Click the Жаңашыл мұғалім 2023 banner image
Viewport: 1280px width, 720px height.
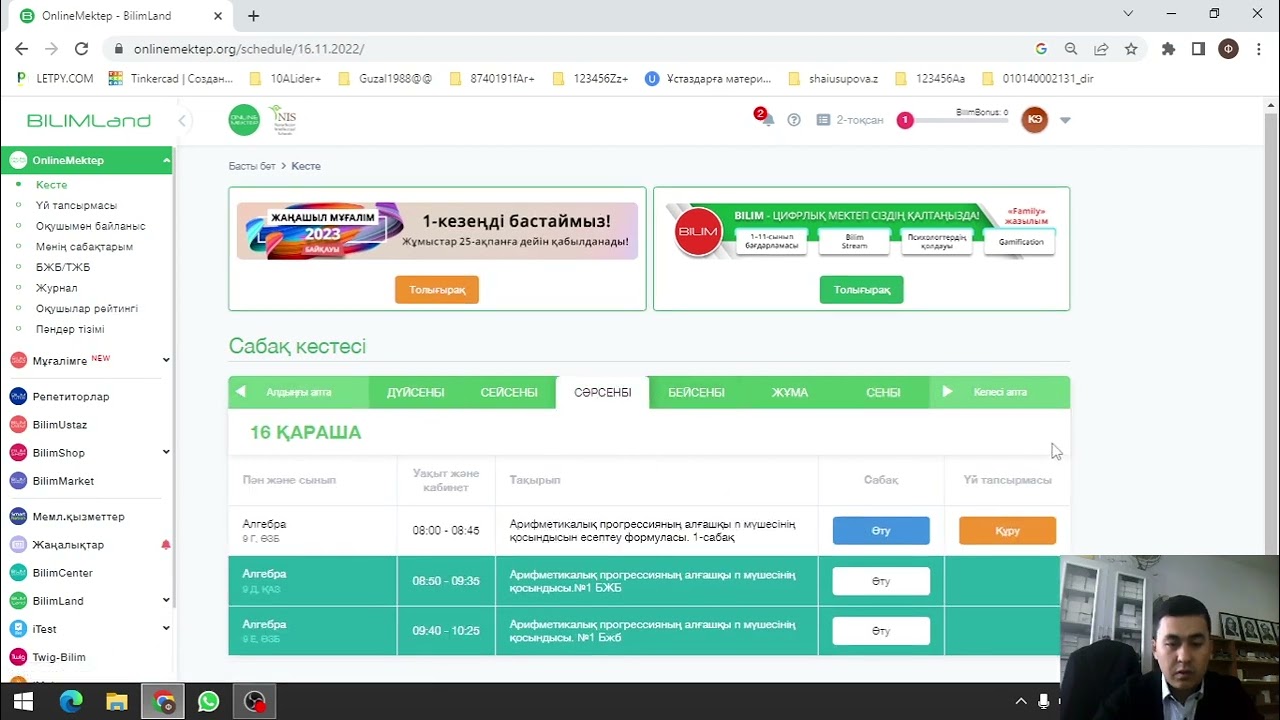(x=437, y=231)
